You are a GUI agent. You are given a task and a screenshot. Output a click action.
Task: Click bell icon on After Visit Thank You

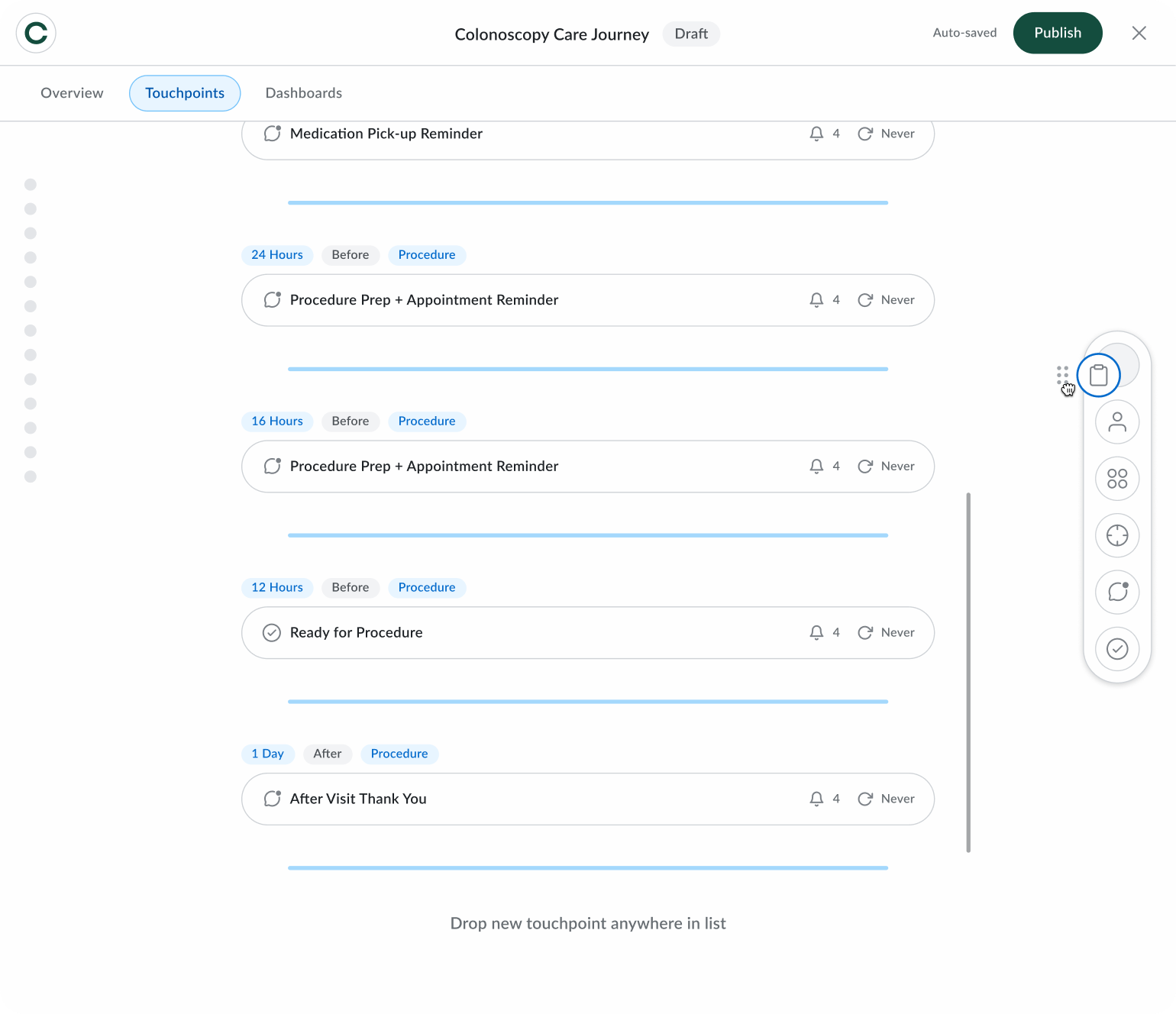pos(816,799)
